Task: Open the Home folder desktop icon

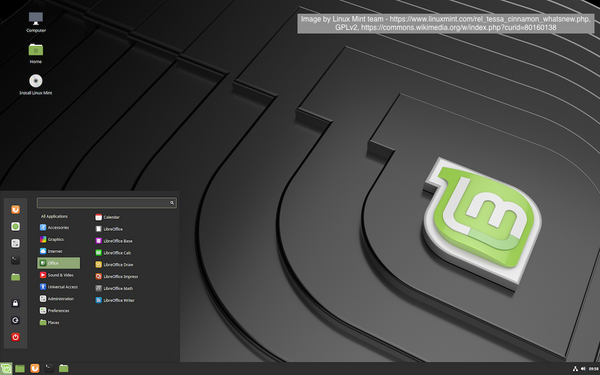Action: click(36, 53)
